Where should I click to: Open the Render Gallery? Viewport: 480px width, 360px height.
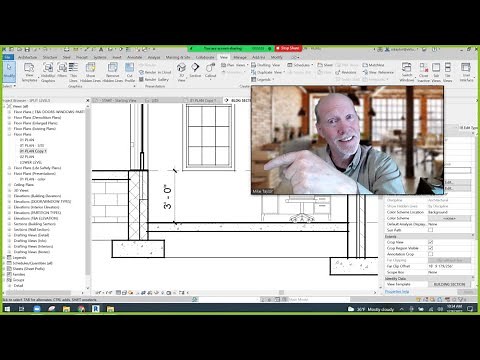coord(154,79)
